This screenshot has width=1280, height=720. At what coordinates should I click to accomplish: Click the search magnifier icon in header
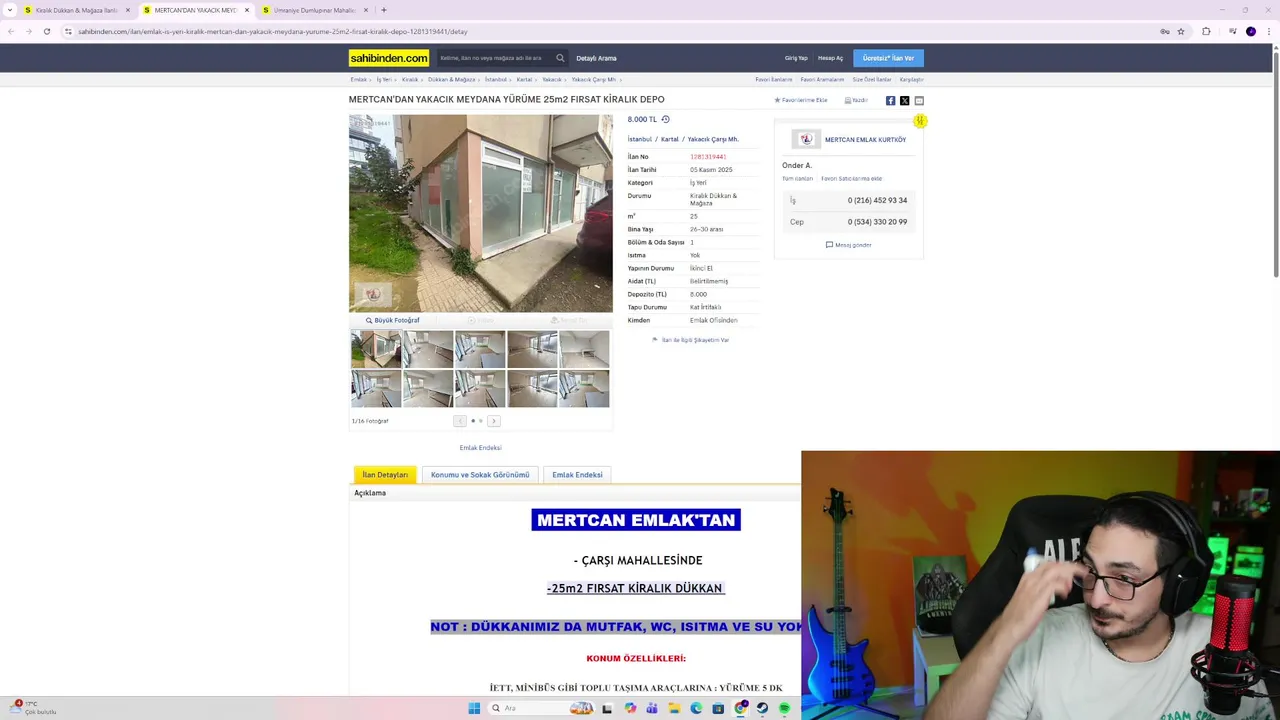click(x=560, y=58)
